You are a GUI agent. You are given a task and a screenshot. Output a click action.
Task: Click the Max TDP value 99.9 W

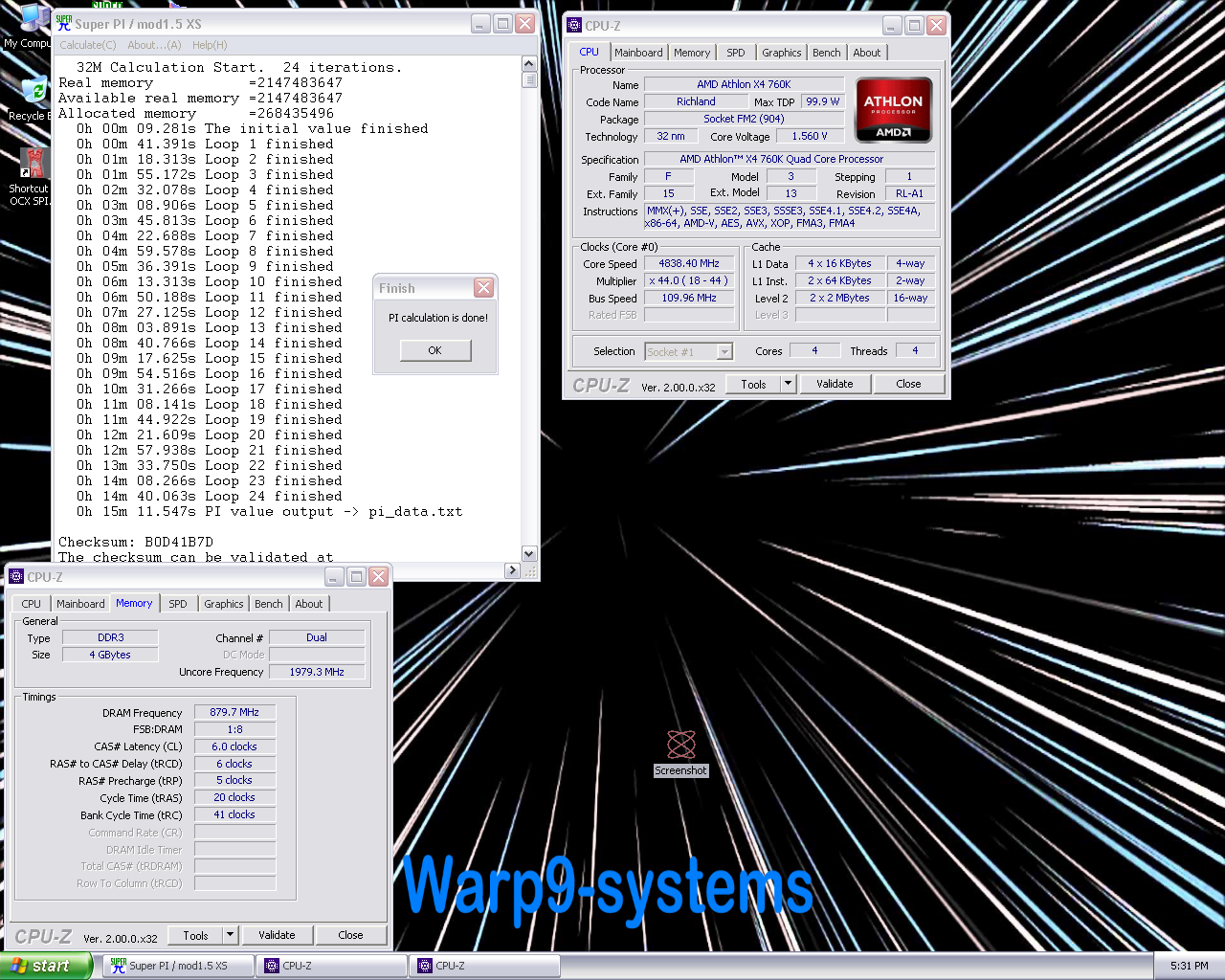pyautogui.click(x=822, y=101)
